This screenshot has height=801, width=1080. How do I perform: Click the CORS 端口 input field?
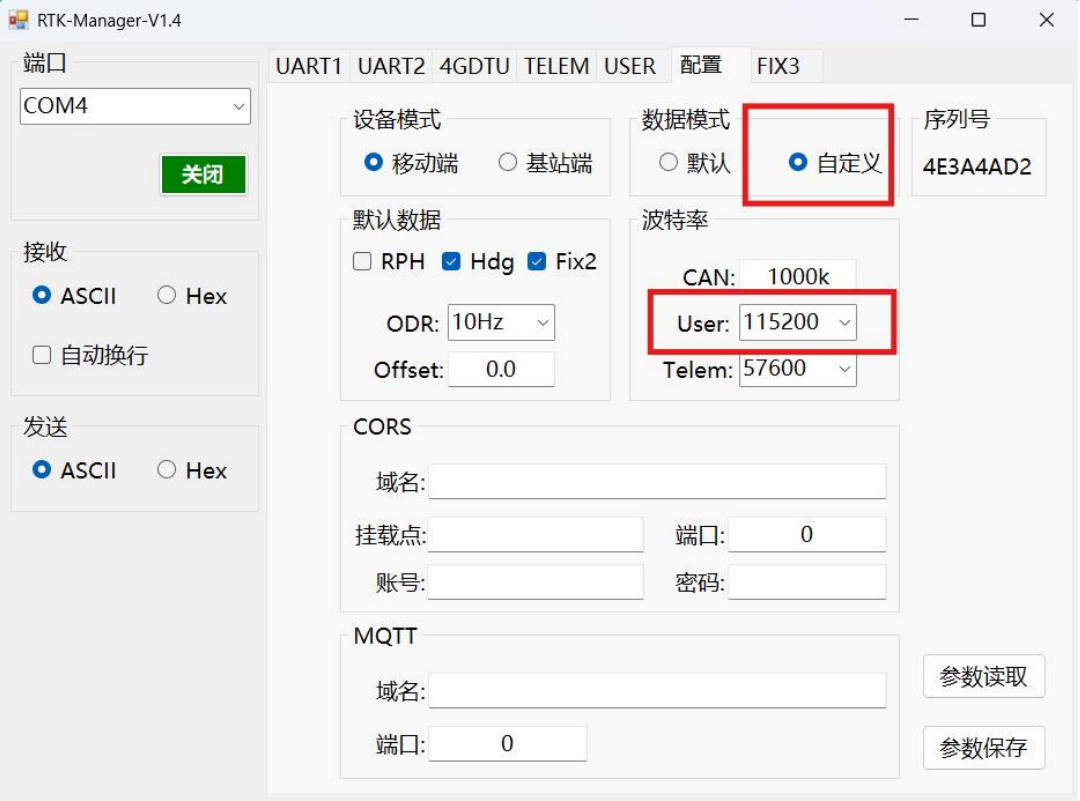pyautogui.click(x=807, y=534)
